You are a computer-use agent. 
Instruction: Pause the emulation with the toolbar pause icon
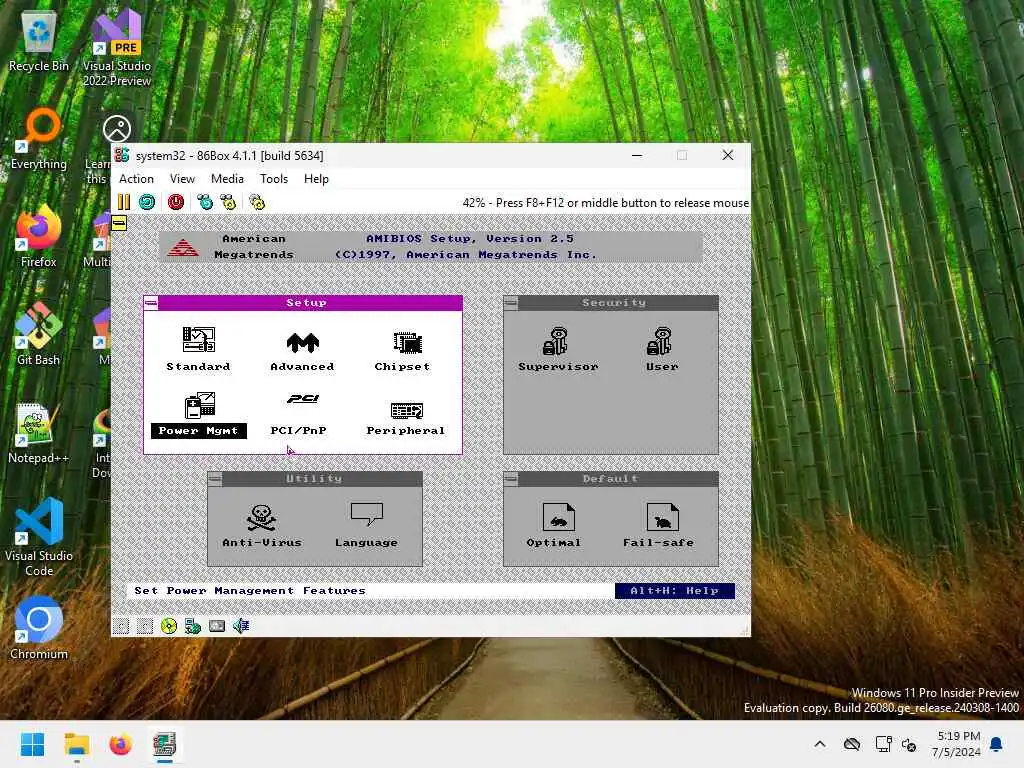tap(123, 202)
